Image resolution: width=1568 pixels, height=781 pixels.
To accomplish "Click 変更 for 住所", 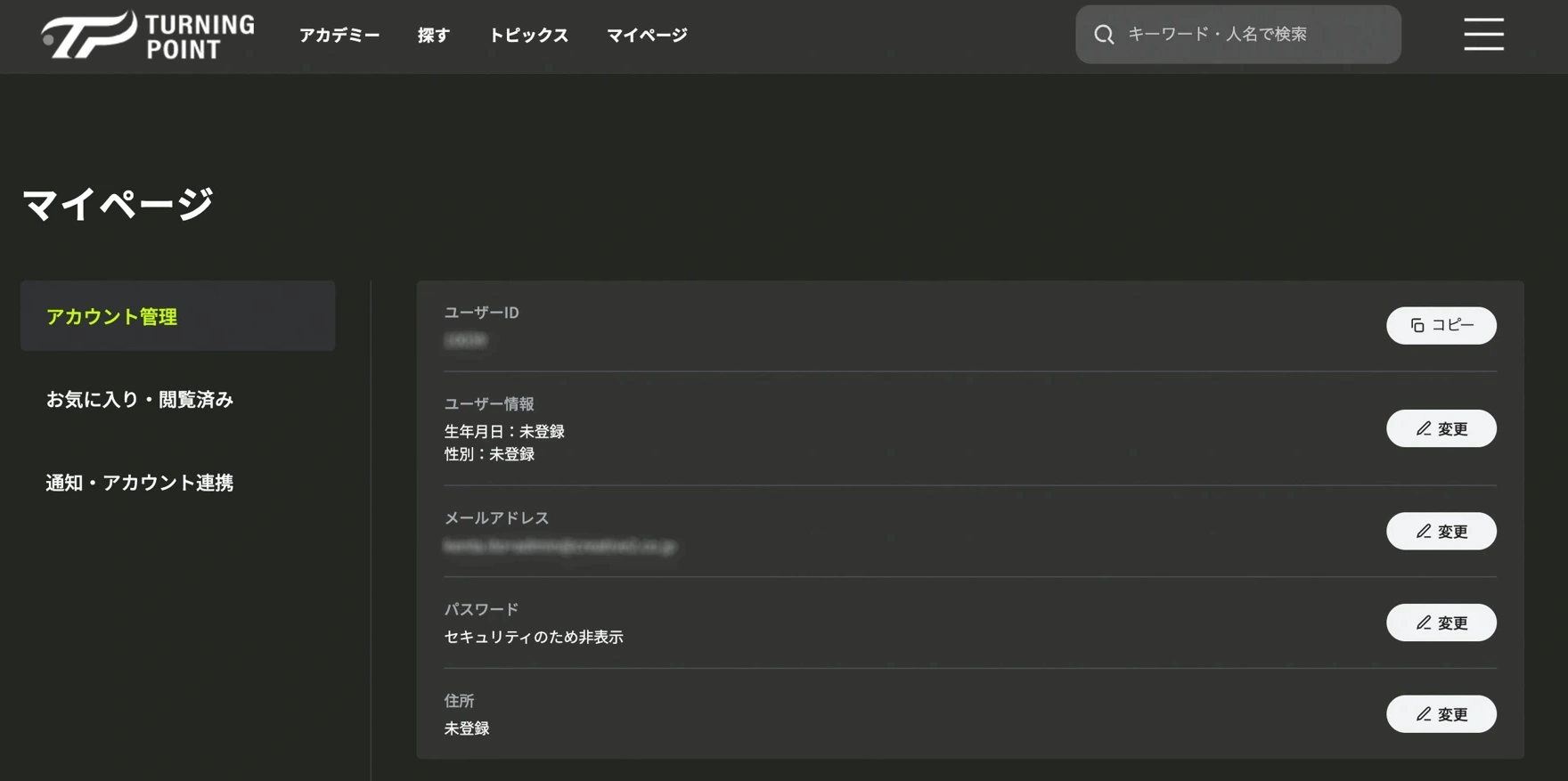I will (1441, 714).
